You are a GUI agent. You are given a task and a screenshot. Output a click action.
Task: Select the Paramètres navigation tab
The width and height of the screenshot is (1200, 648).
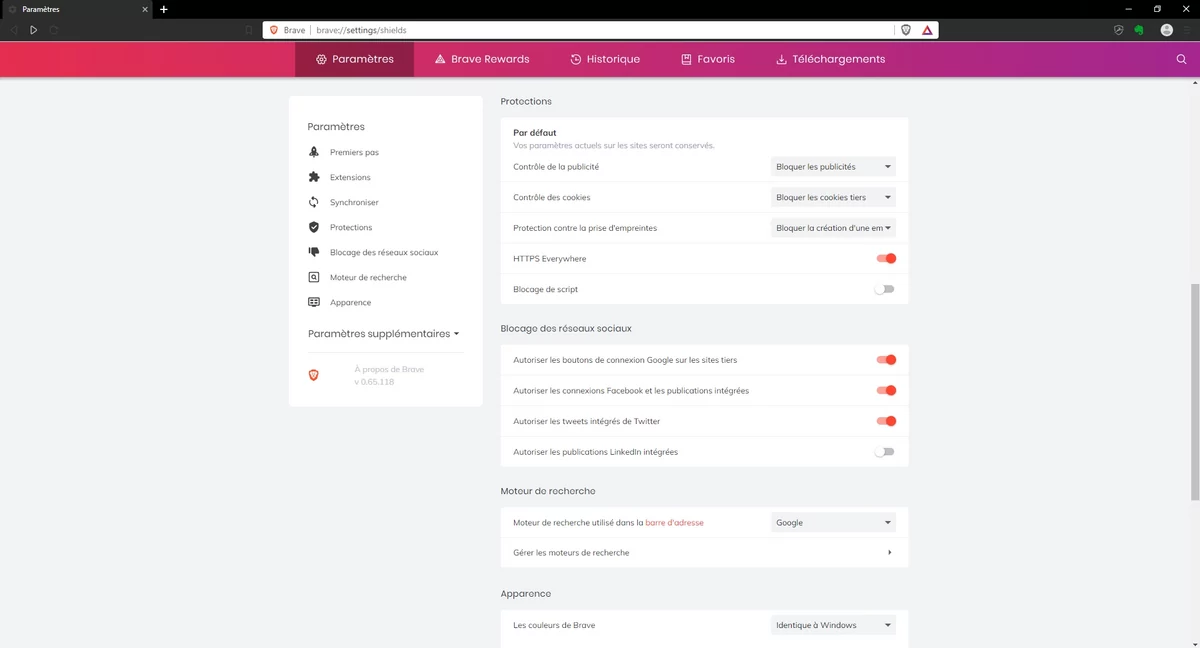pyautogui.click(x=354, y=59)
